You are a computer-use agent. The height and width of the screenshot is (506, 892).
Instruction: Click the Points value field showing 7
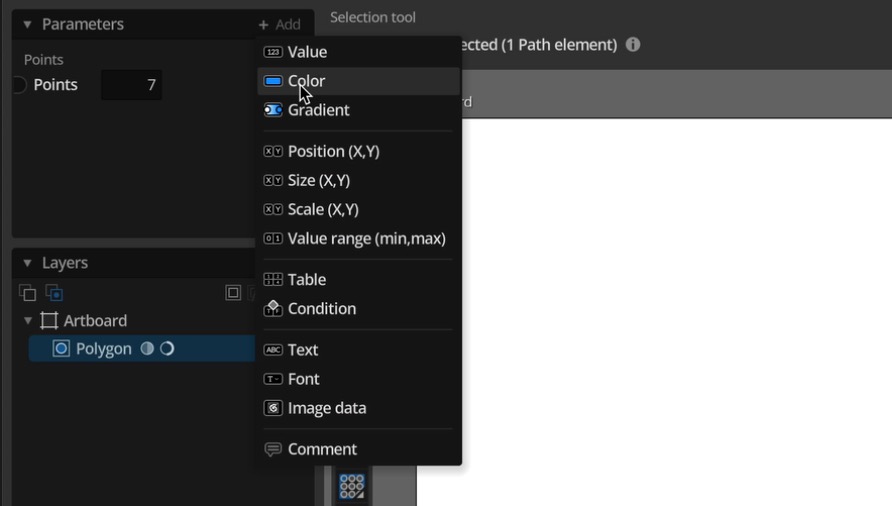pyautogui.click(x=131, y=85)
